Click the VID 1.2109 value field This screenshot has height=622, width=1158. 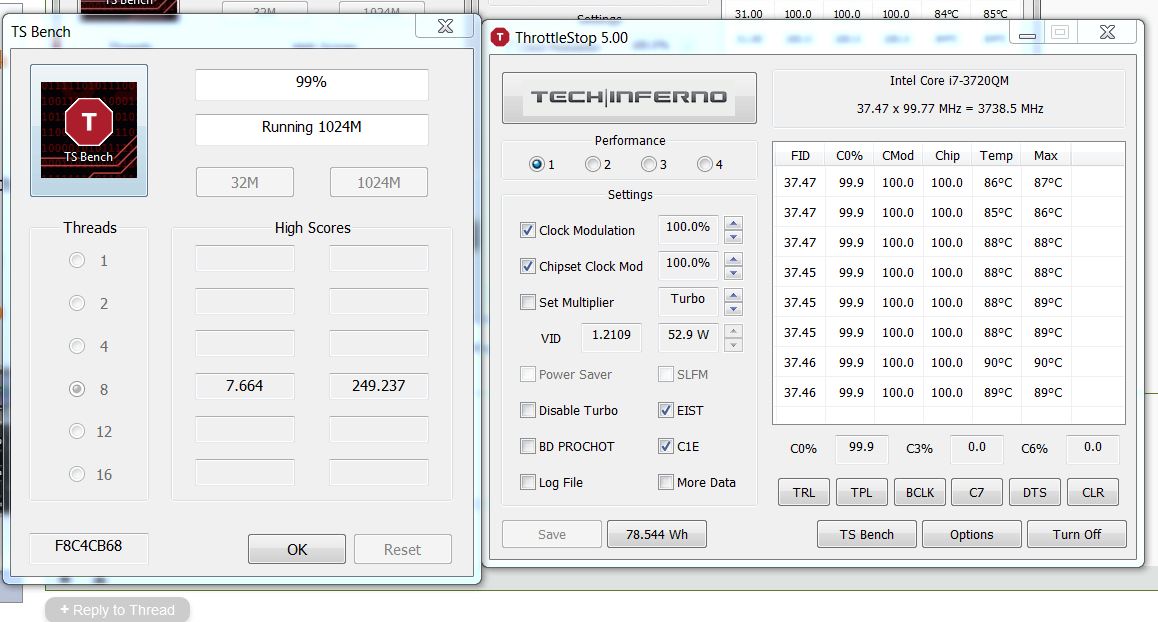point(611,338)
